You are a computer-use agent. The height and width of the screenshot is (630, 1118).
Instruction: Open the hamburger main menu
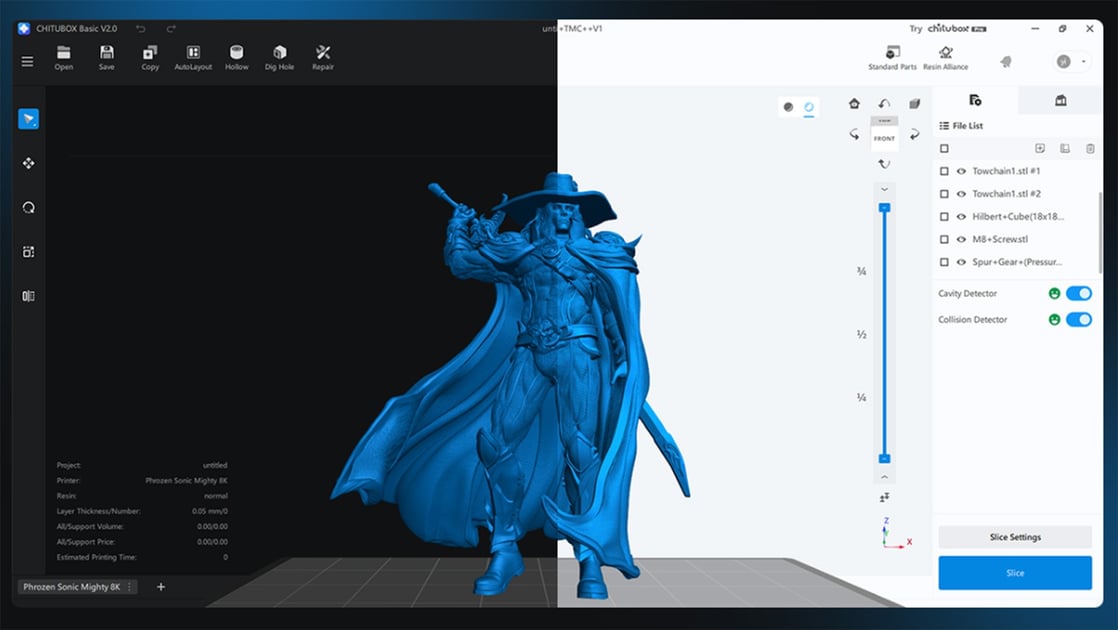click(x=27, y=61)
